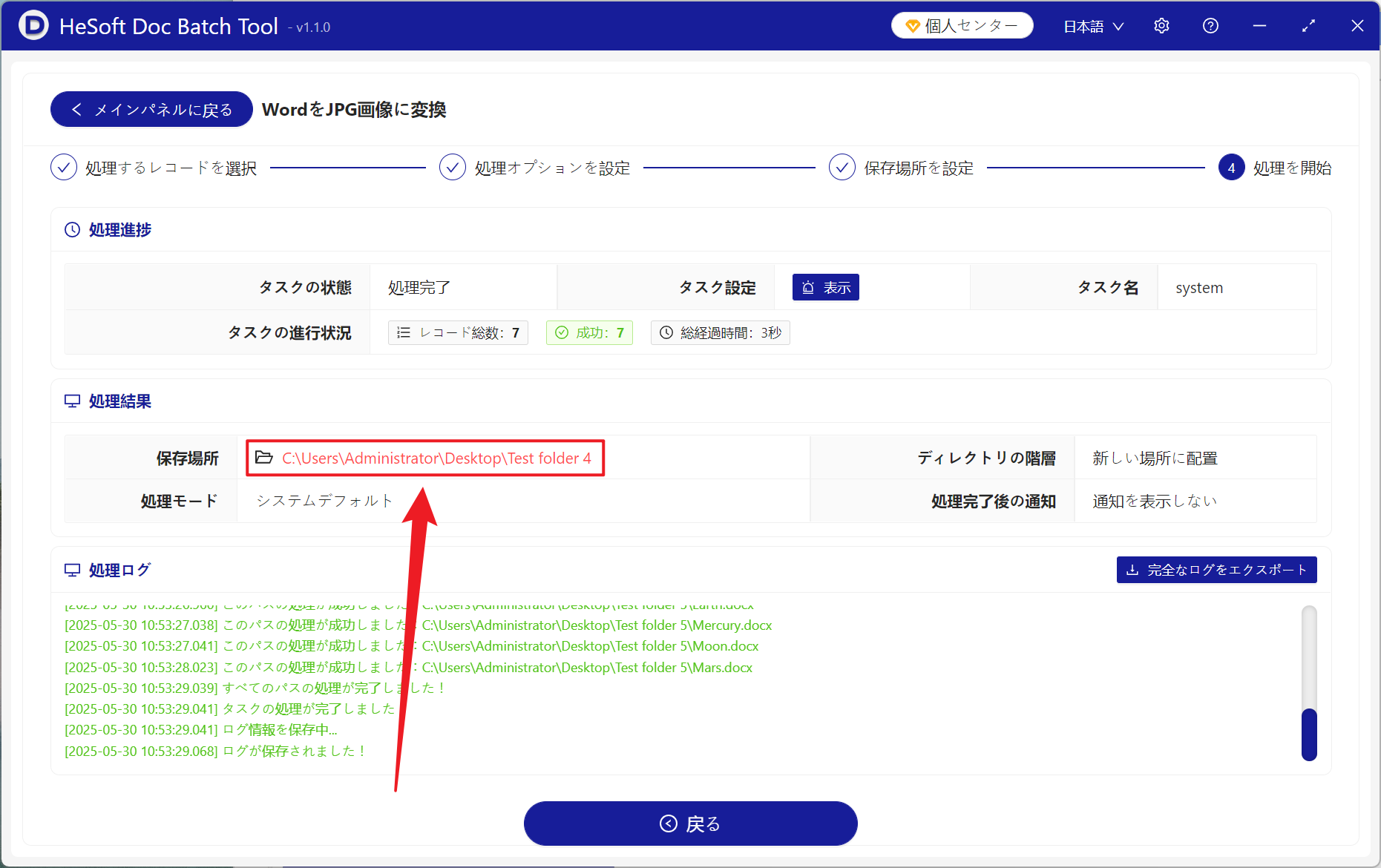This screenshot has width=1381, height=868.
Task: Maximize window with the expand icon
Action: point(1308,26)
